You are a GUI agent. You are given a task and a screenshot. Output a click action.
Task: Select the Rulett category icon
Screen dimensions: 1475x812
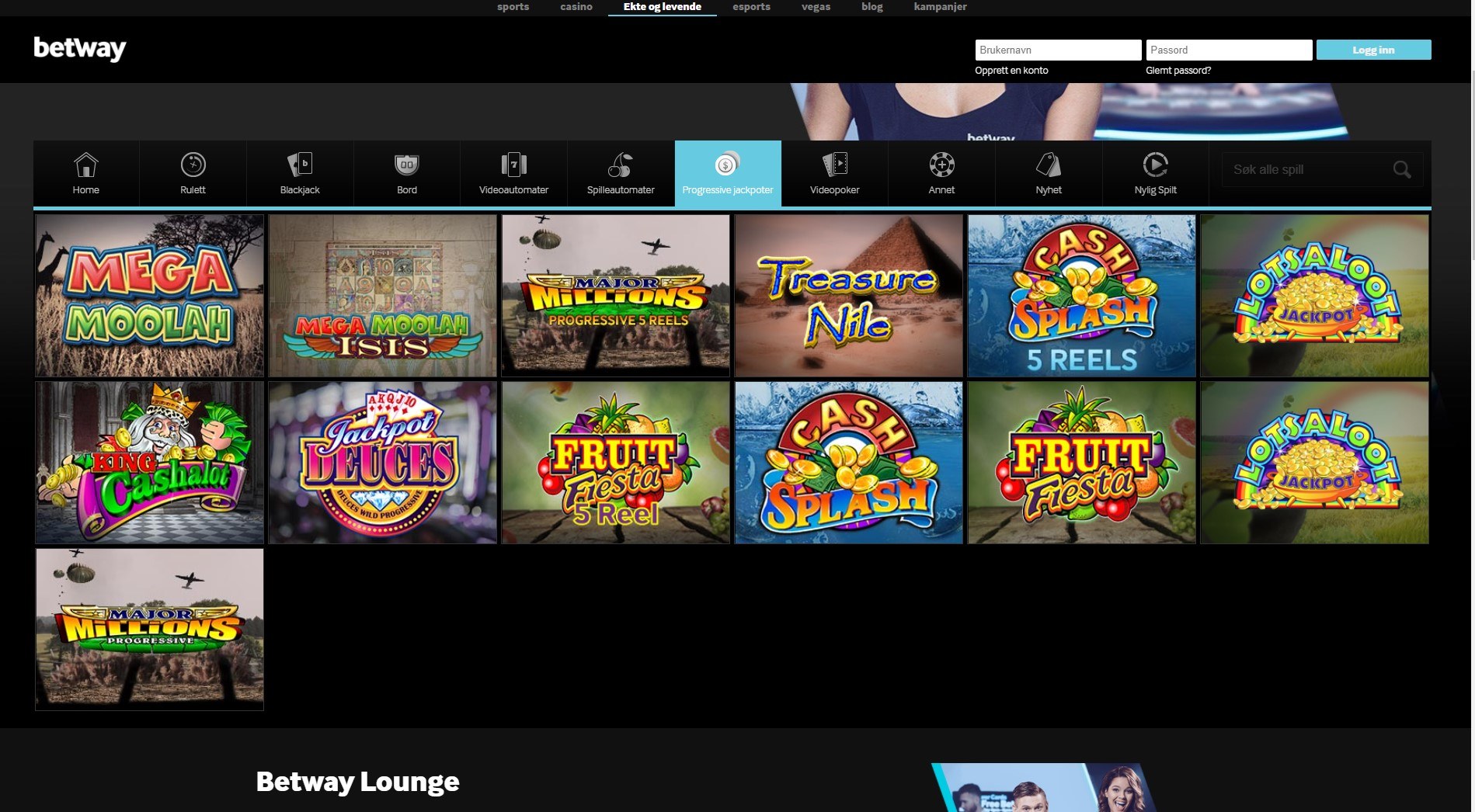192,172
